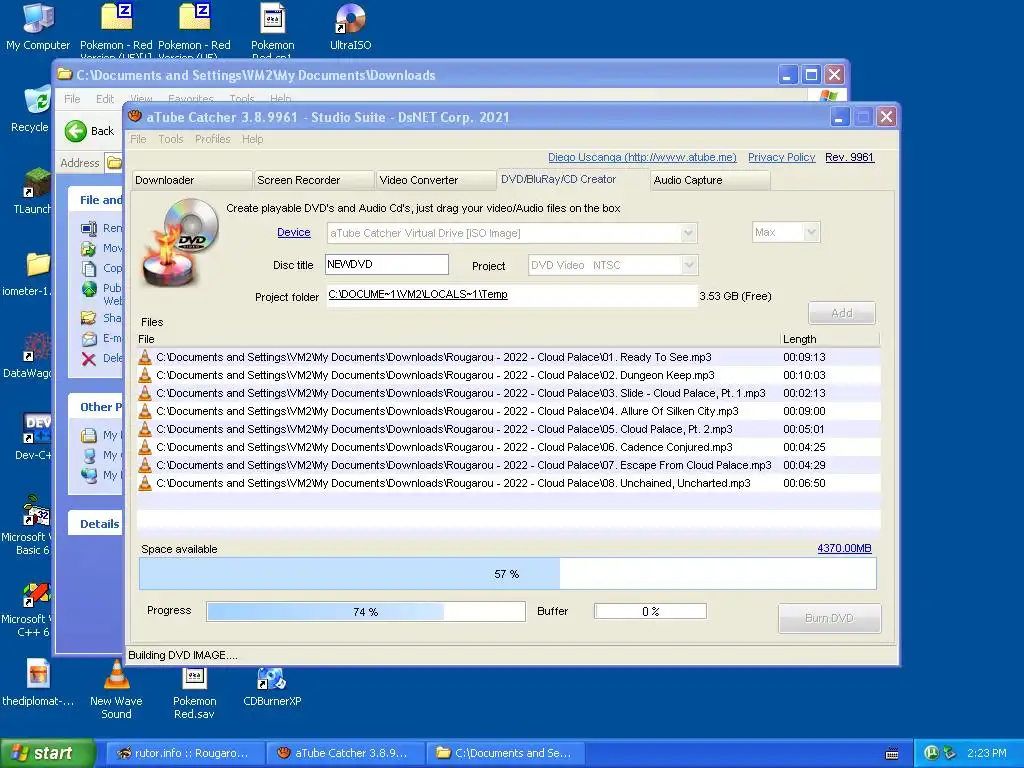Select the Microsoft Visual Basic 6 icon

point(27,524)
